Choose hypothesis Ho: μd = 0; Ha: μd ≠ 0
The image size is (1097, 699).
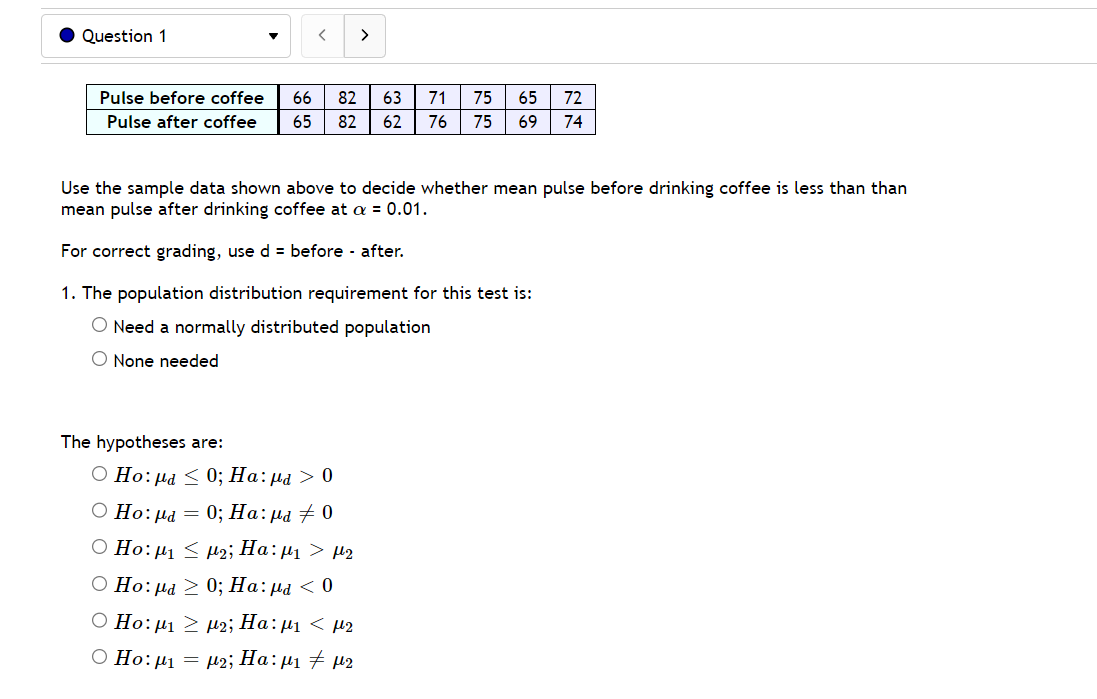pyautogui.click(x=99, y=510)
